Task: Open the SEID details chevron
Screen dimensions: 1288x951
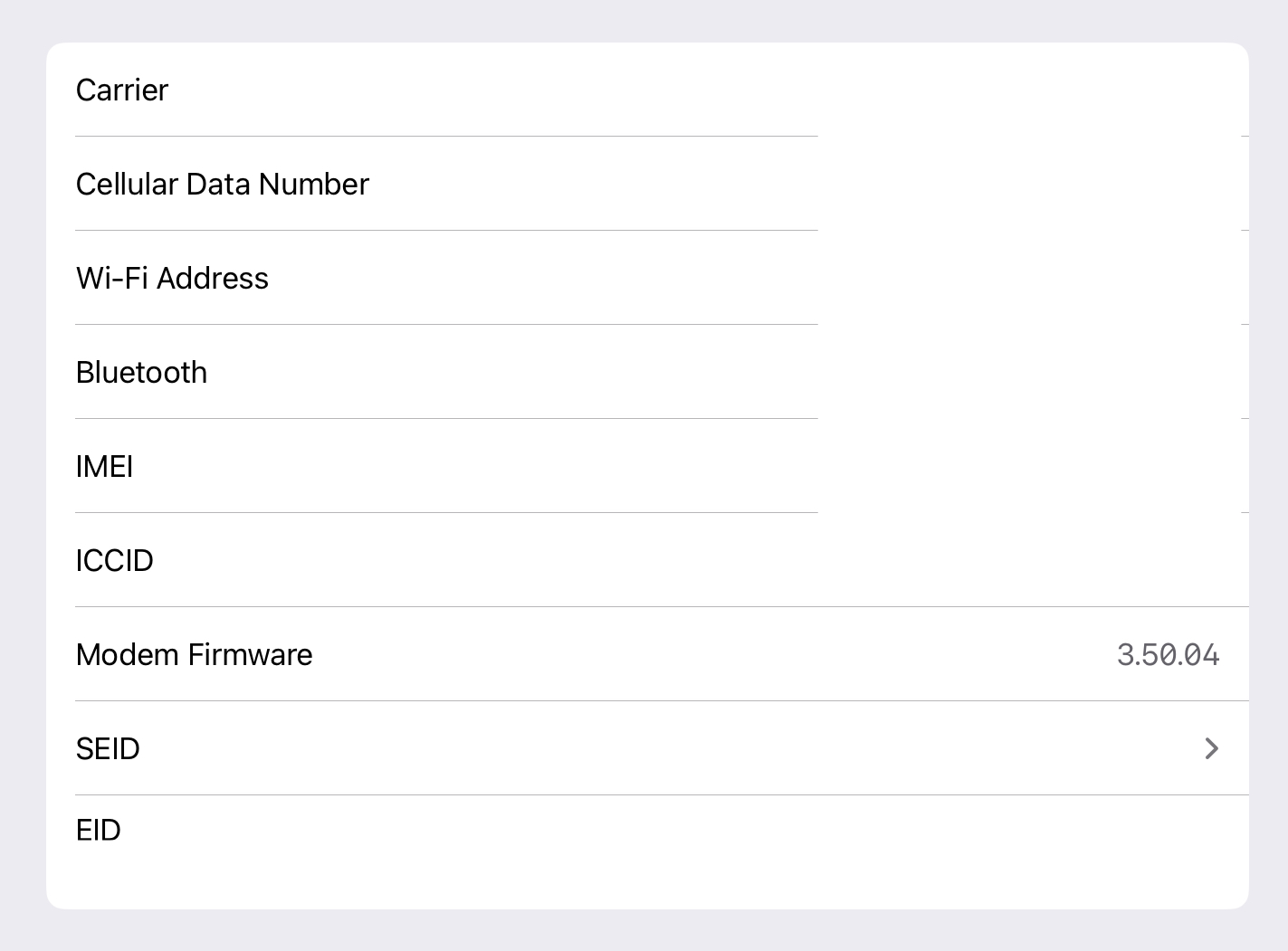Action: pyautogui.click(x=1211, y=748)
